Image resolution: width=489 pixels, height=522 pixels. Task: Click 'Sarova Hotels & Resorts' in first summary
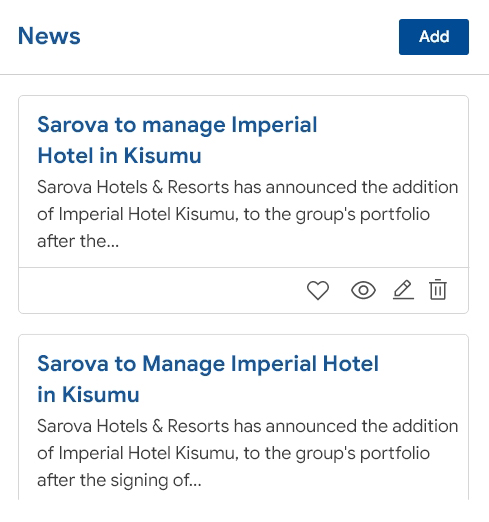133,187
